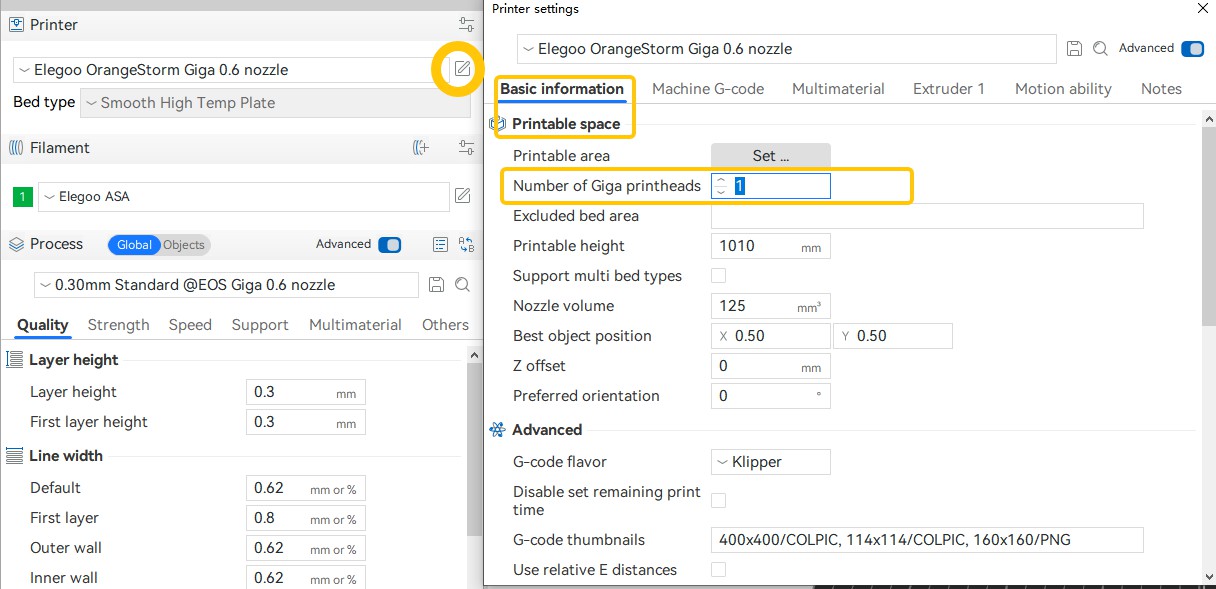Save the 0.30mm Standard process preset
This screenshot has height=589, width=1216.
click(436, 285)
